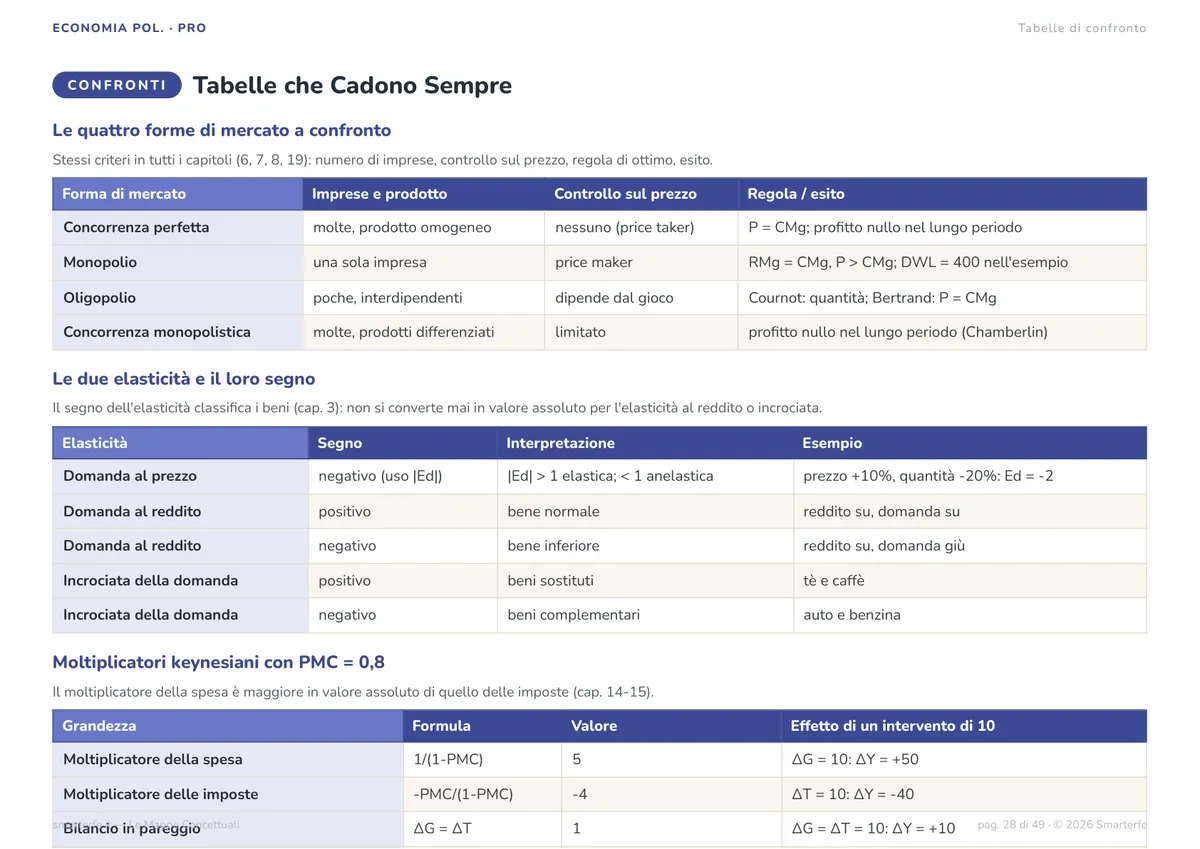The image size is (1200, 849).
Task: Click the "Forma di mercato" column header
Action: pos(178,194)
